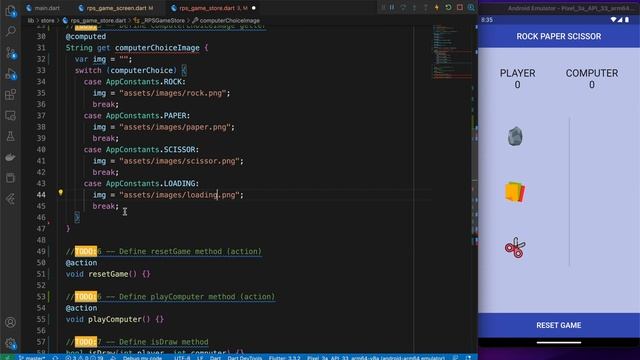
Task: Tap the paper image in emulator
Action: click(x=515, y=192)
